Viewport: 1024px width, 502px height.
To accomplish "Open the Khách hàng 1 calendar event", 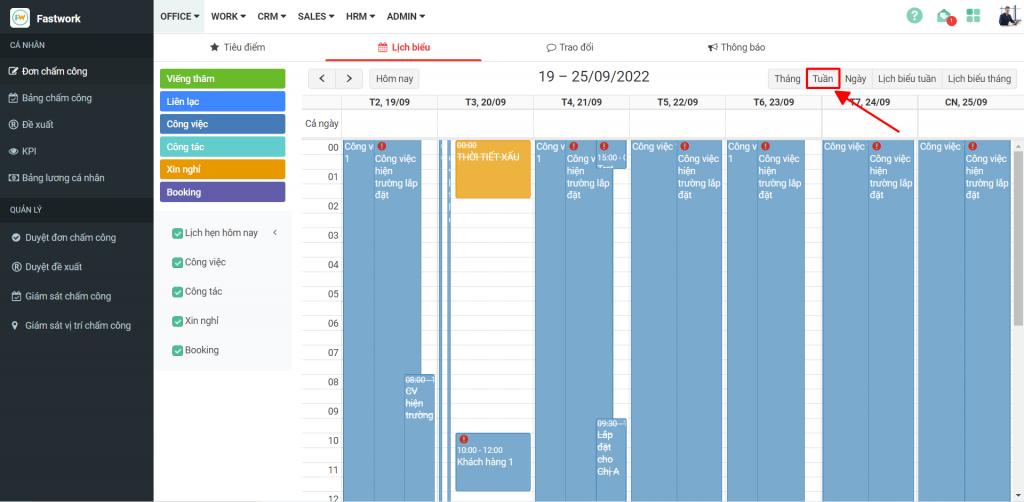I will (492, 462).
